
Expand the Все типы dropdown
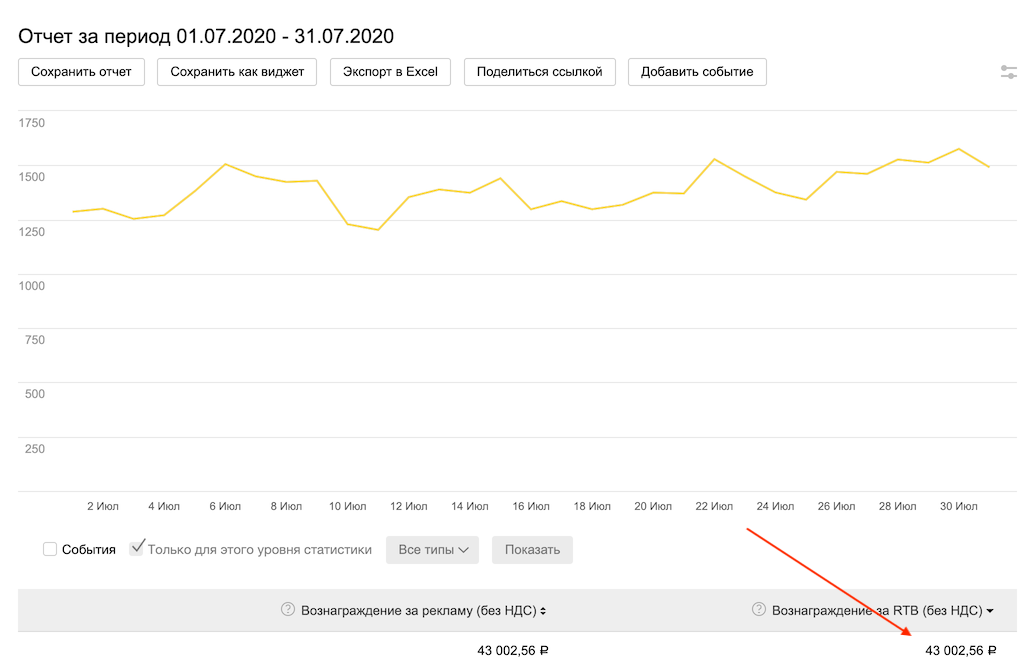coord(432,549)
